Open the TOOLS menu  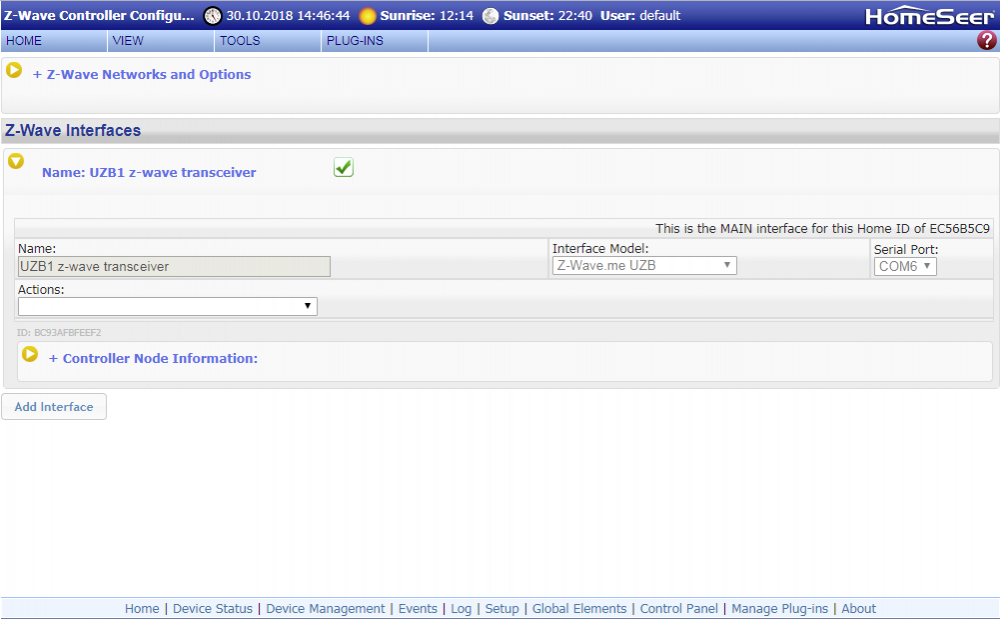(240, 41)
